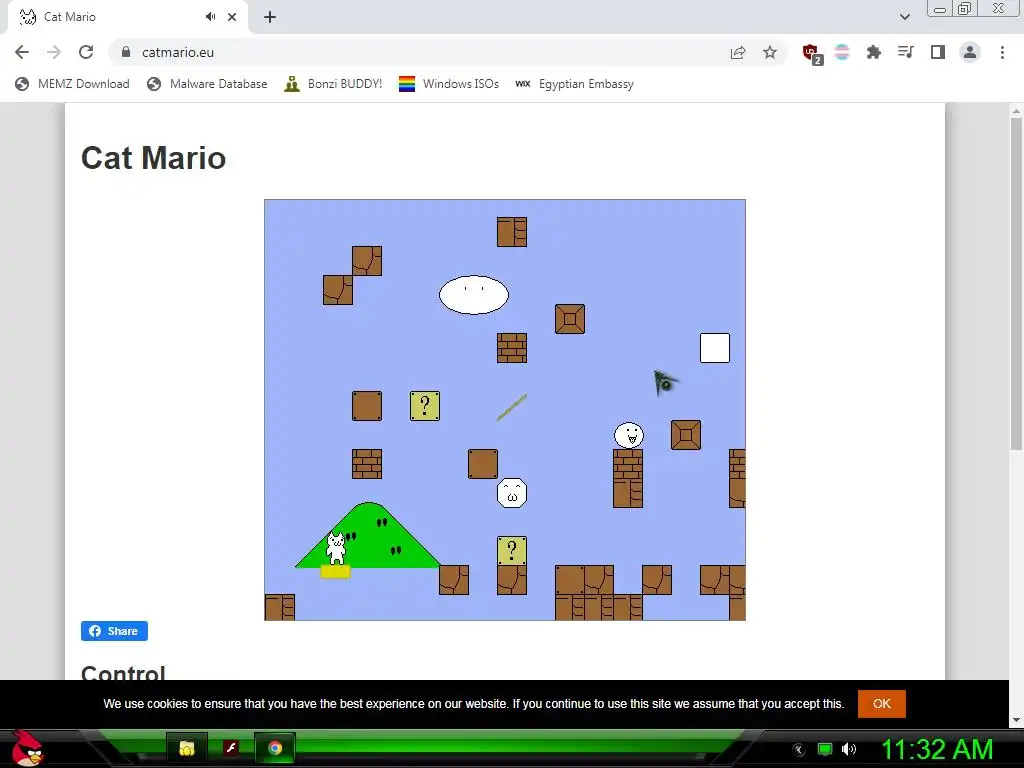The height and width of the screenshot is (768, 1024).
Task: Click the round white smiling enemy
Action: [x=629, y=435]
